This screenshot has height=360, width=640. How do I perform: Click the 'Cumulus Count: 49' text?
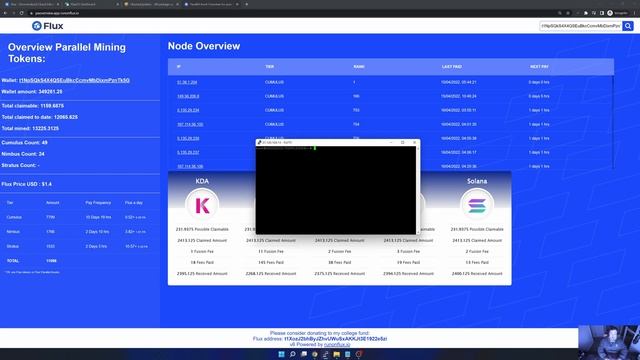tap(24, 143)
